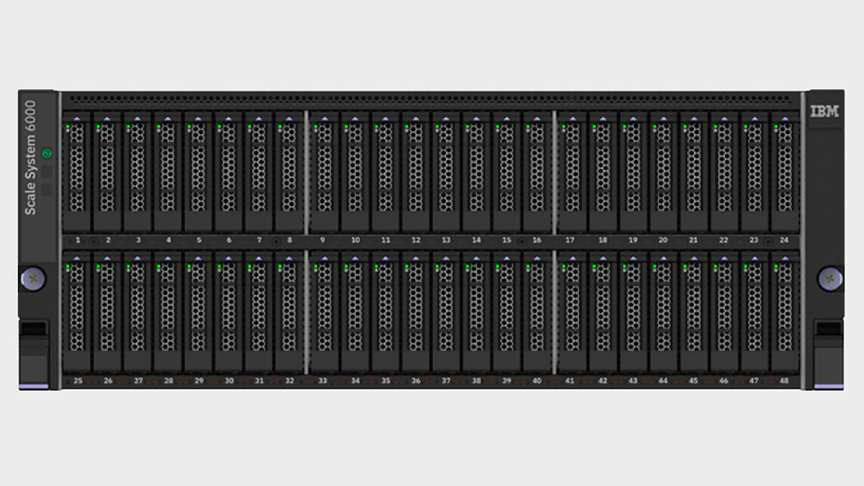
Task: Select drive bay 33
Action: coord(325,313)
